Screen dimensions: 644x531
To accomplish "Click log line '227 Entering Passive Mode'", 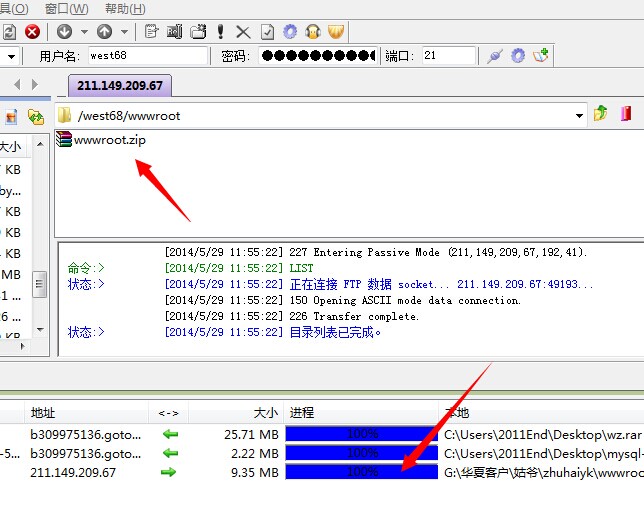I will click(376, 252).
